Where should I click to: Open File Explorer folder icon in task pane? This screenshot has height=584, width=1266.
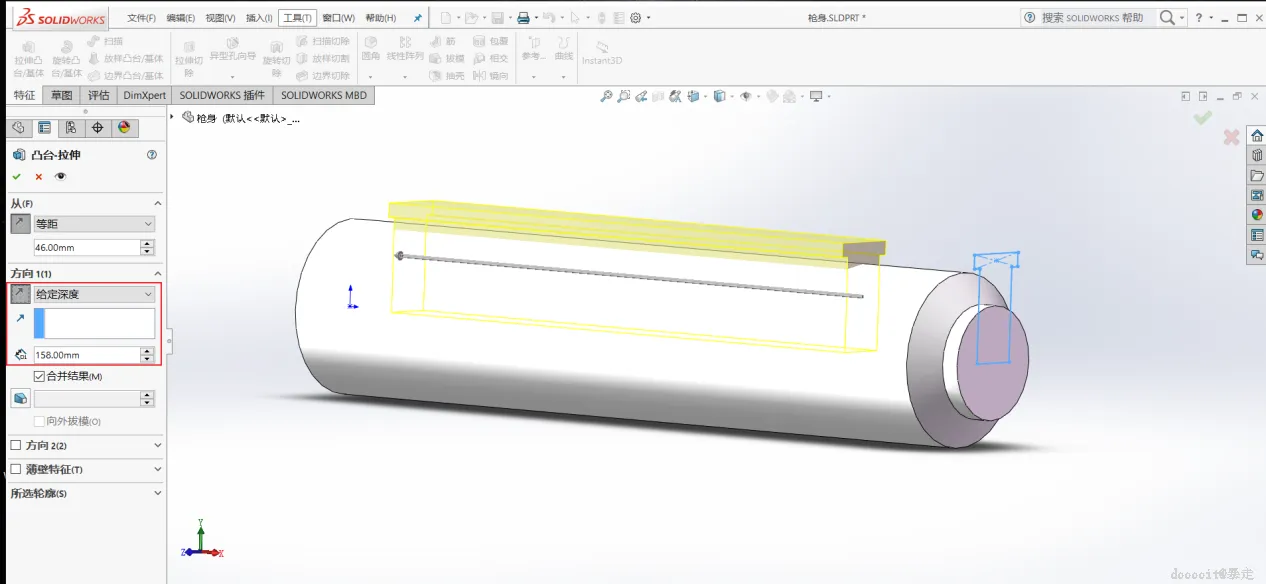click(x=1257, y=175)
